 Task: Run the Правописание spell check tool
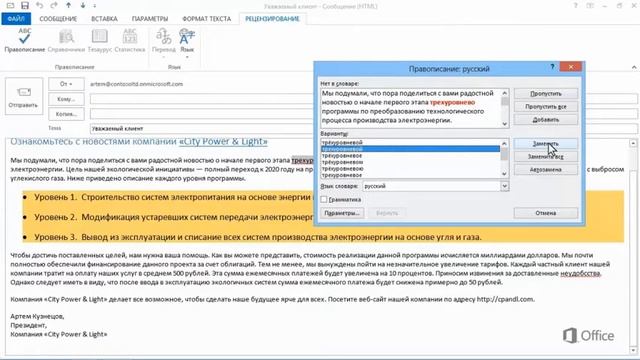tap(24, 41)
